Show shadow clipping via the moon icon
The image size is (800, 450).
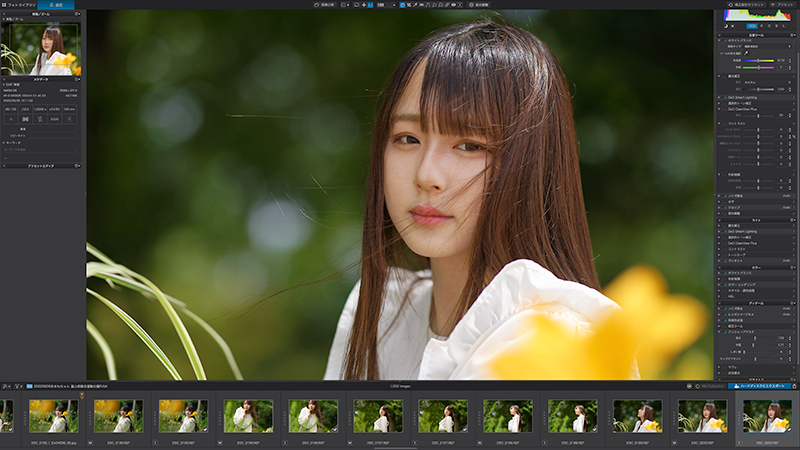726,26
